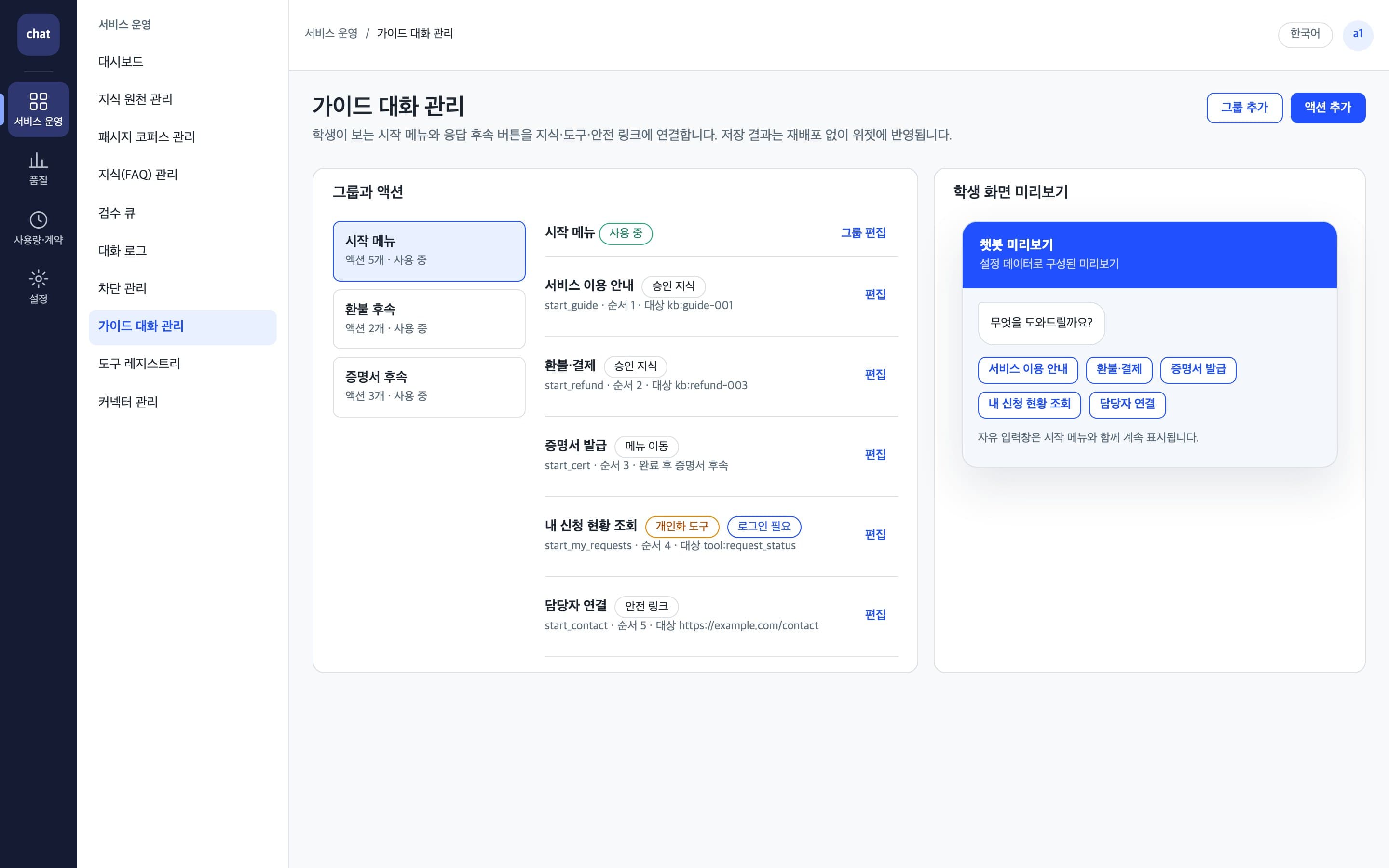Edit the 증명서 발급 action

[x=875, y=455]
